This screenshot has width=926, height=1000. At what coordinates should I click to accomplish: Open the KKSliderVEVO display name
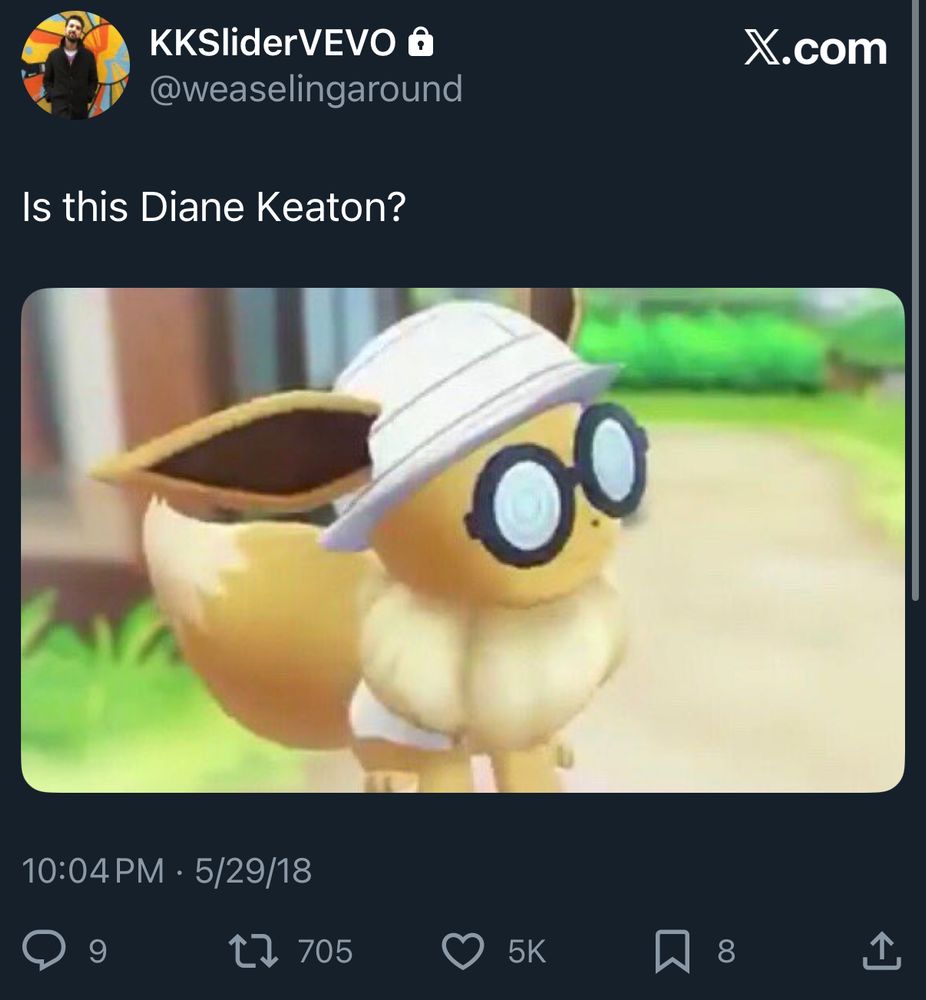click(x=272, y=43)
